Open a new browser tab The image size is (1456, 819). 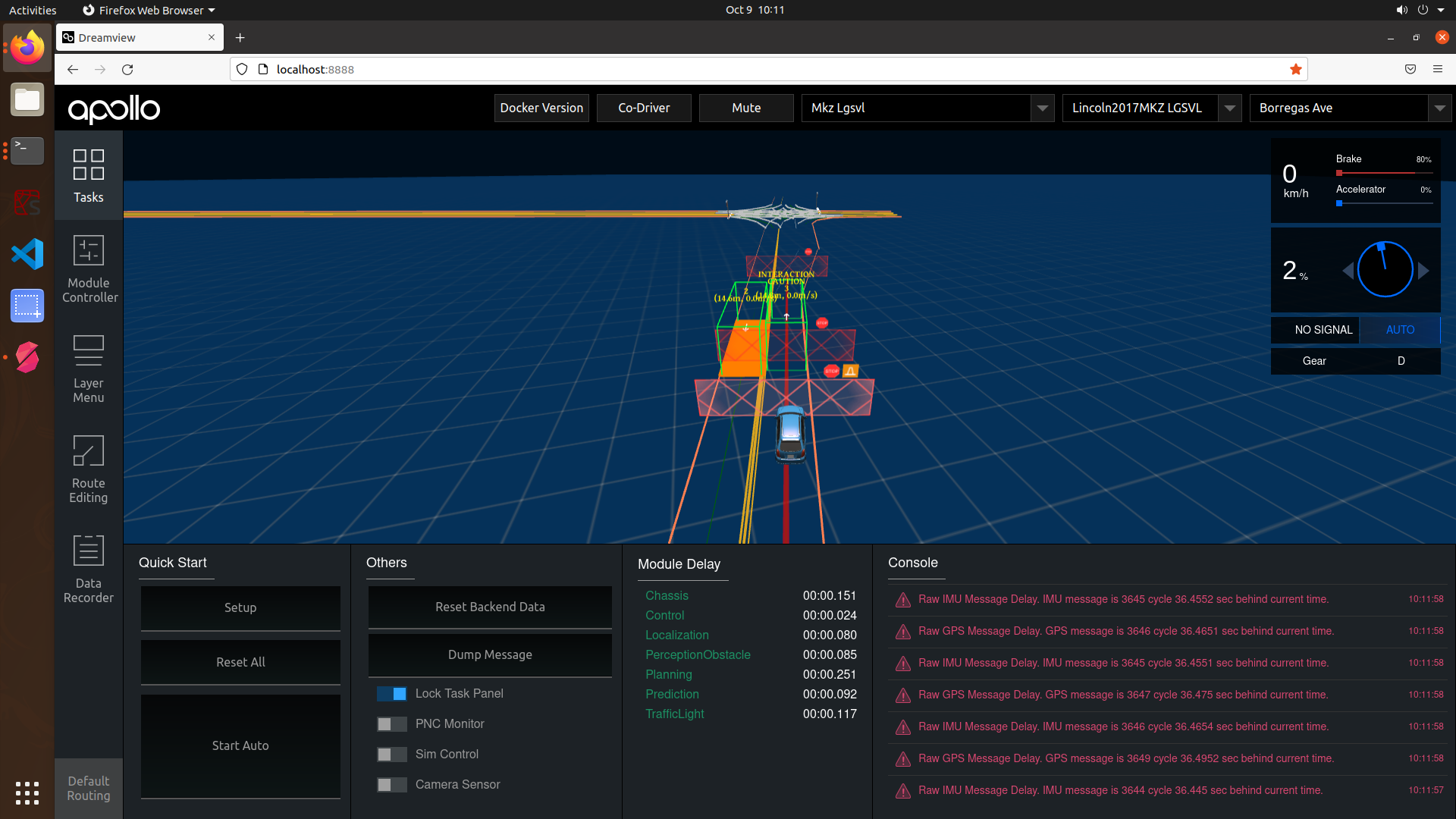coord(240,37)
